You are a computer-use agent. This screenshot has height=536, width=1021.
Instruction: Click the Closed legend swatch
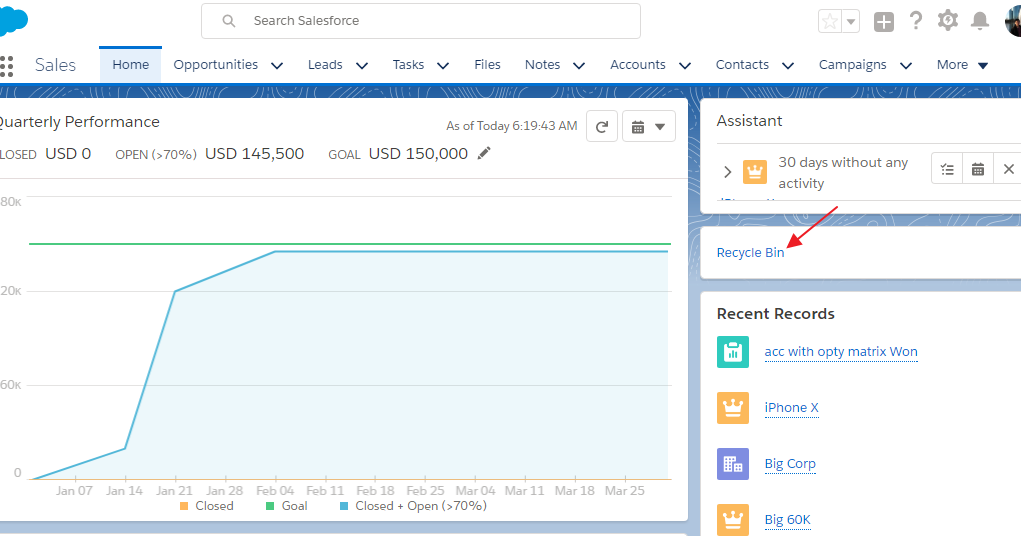coord(184,506)
